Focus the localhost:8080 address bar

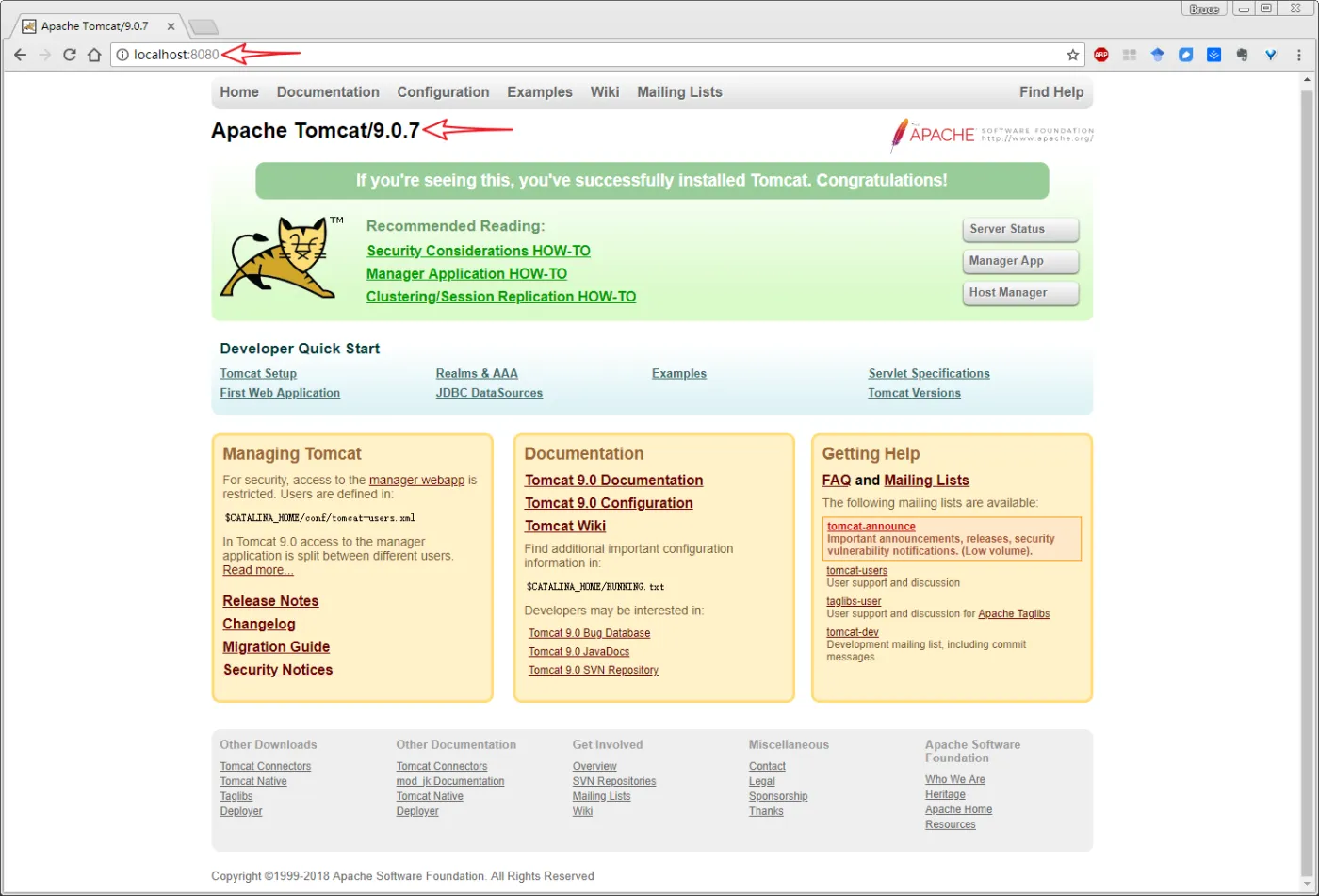click(598, 55)
